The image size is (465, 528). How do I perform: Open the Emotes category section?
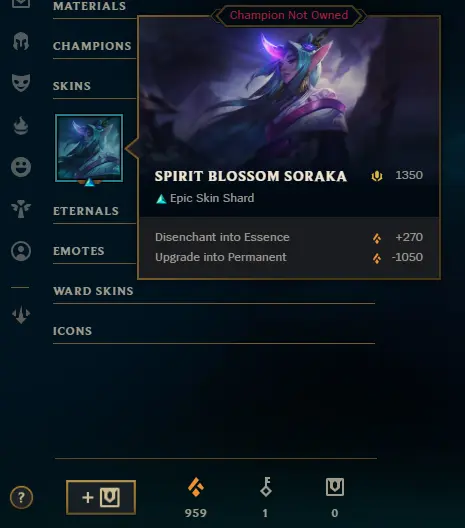[78, 251]
